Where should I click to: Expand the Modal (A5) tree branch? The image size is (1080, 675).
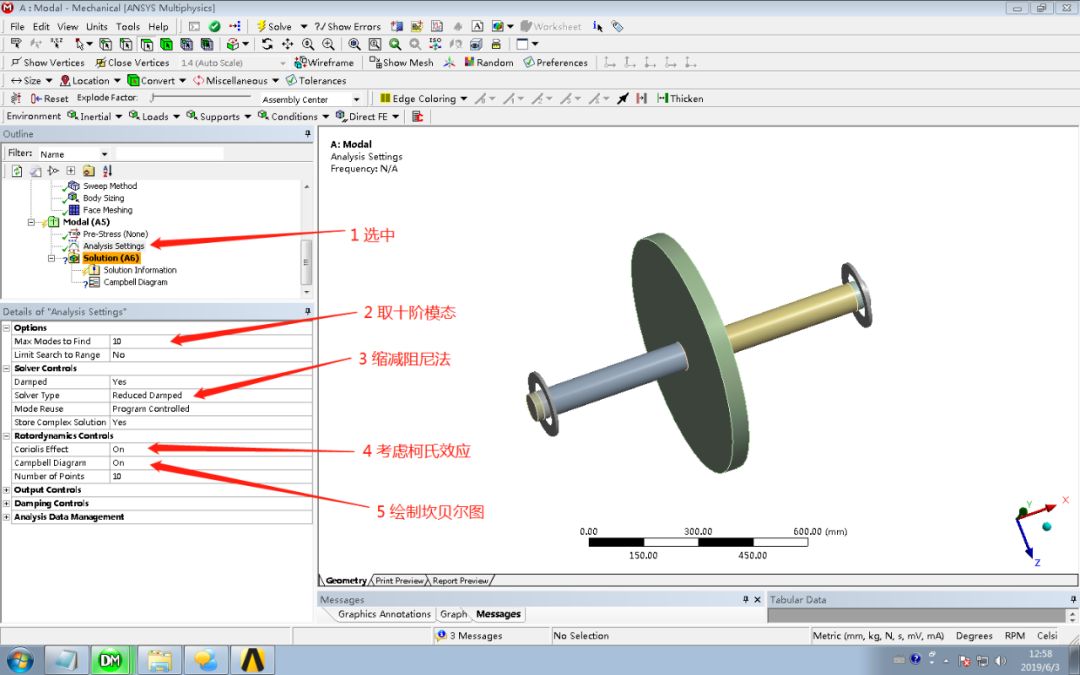30,222
